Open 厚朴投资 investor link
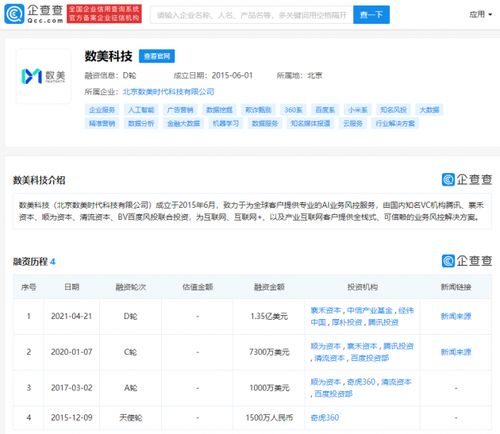This screenshot has width=500, height=434. [x=347, y=322]
